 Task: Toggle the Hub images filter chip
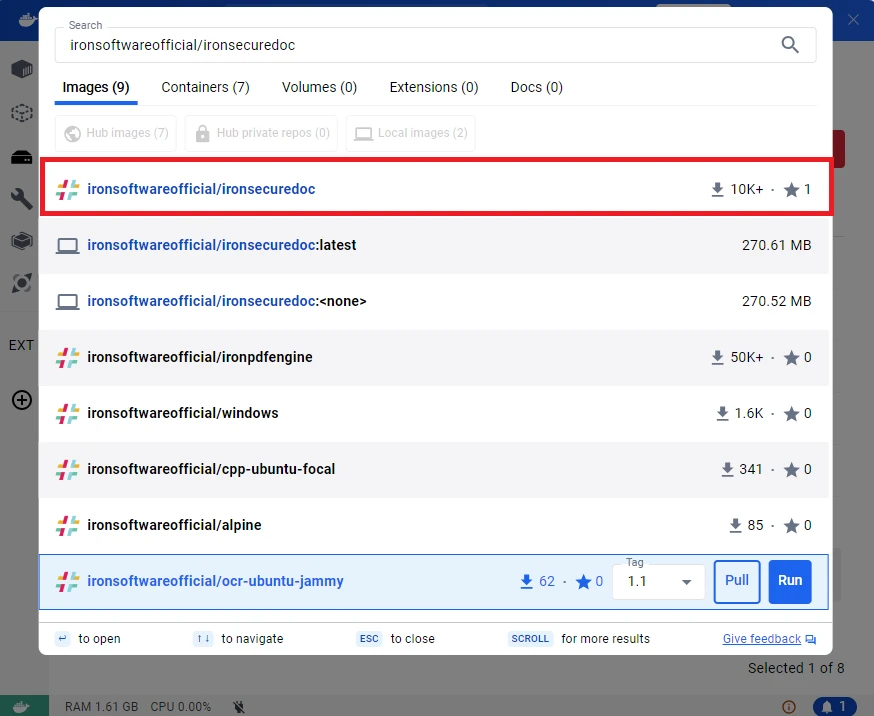coord(116,133)
